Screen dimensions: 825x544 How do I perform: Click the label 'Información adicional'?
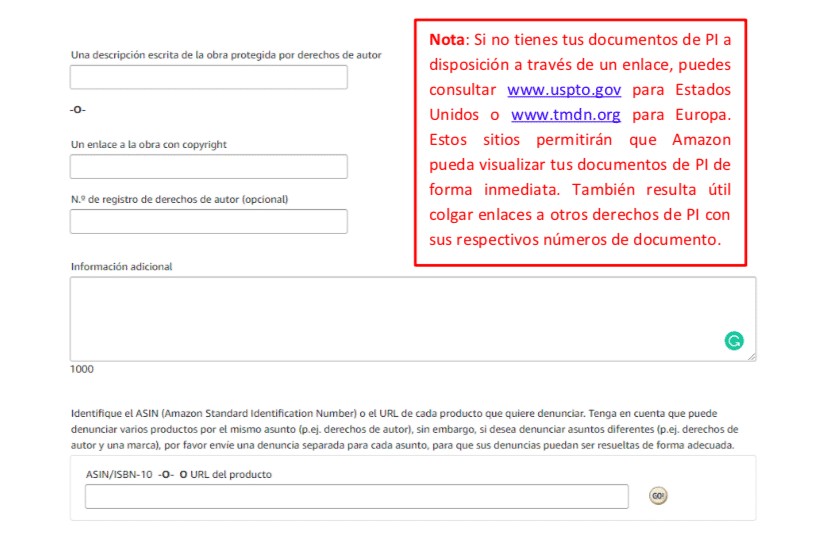point(122,267)
